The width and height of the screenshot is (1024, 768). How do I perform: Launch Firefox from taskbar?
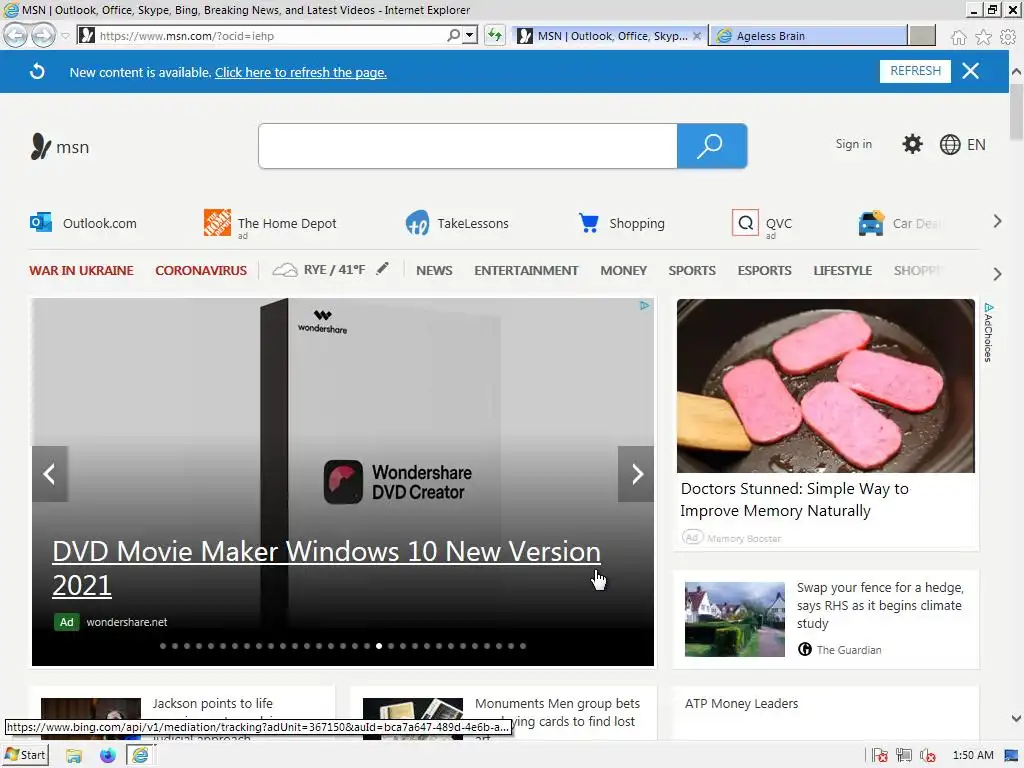[x=108, y=756]
